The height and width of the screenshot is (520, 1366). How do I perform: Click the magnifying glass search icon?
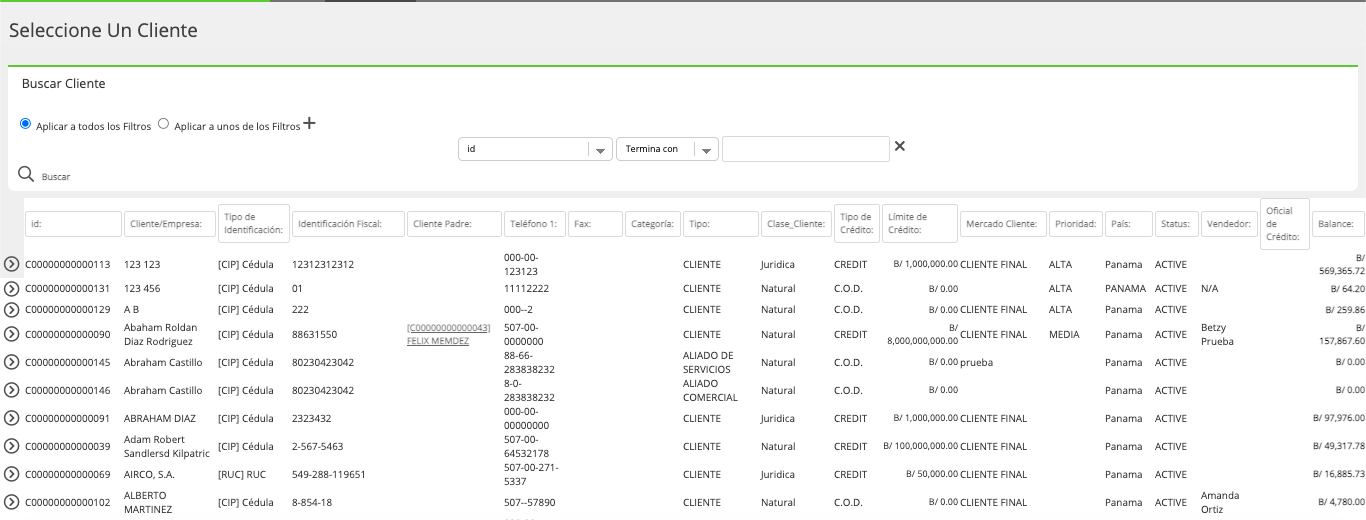click(27, 174)
